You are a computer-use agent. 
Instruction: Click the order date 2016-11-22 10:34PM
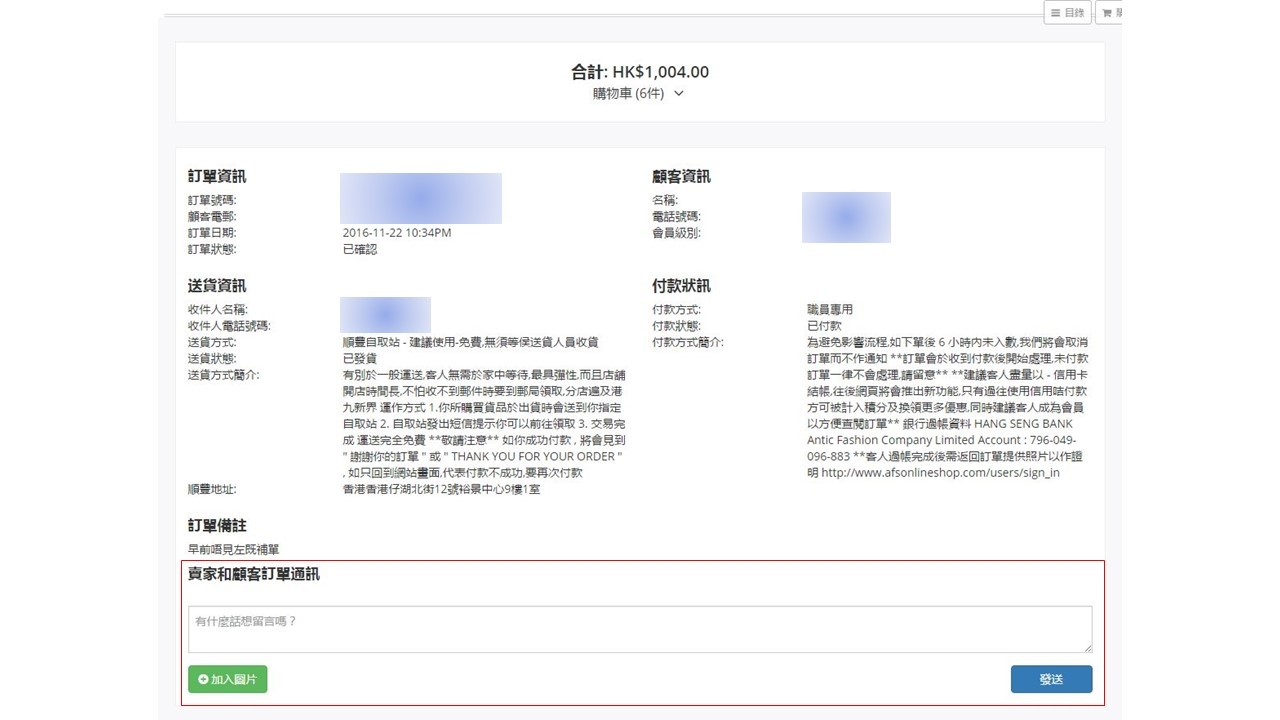pyautogui.click(x=397, y=233)
